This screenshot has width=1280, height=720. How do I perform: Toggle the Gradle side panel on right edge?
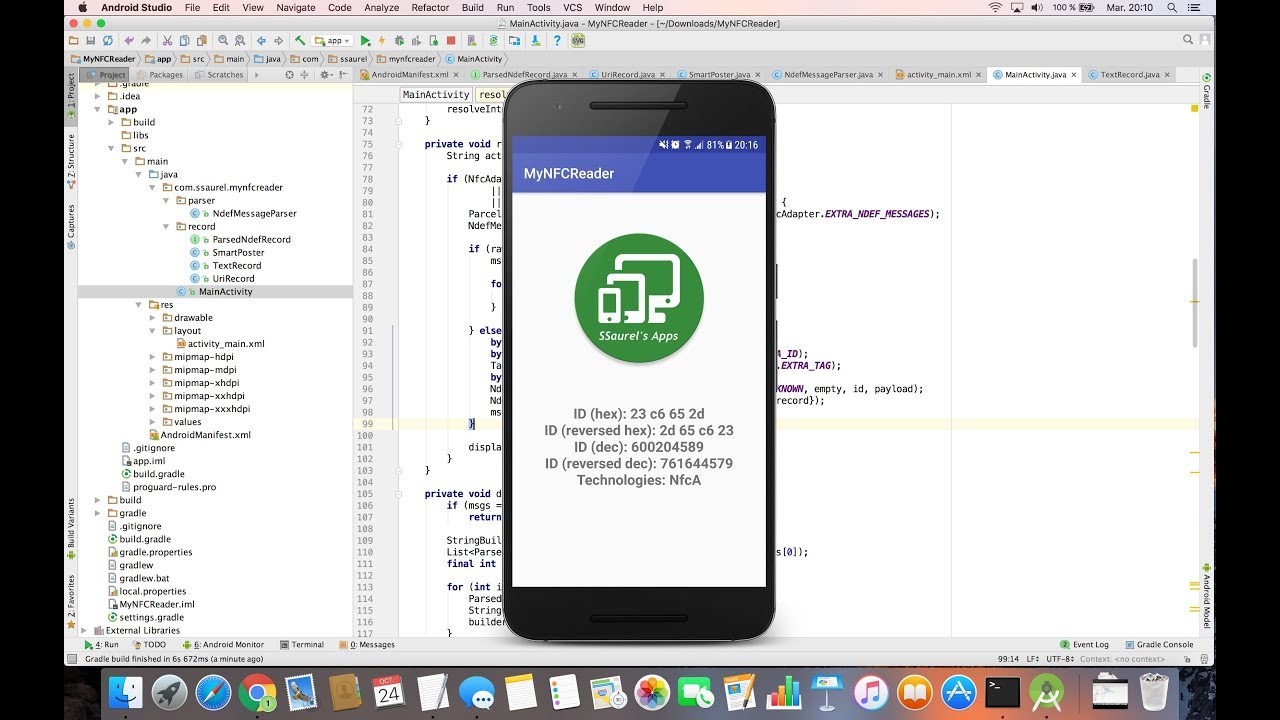(x=1207, y=91)
